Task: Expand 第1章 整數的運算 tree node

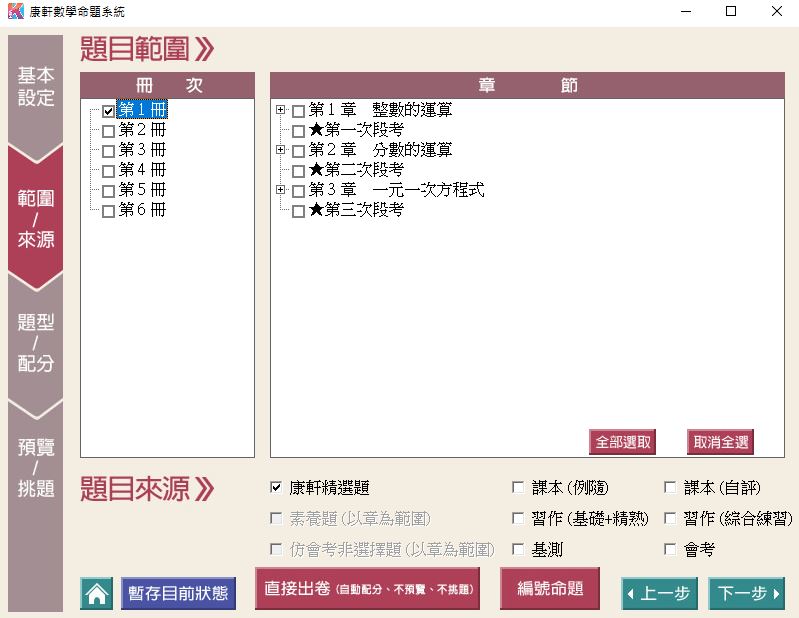Action: coord(281,110)
